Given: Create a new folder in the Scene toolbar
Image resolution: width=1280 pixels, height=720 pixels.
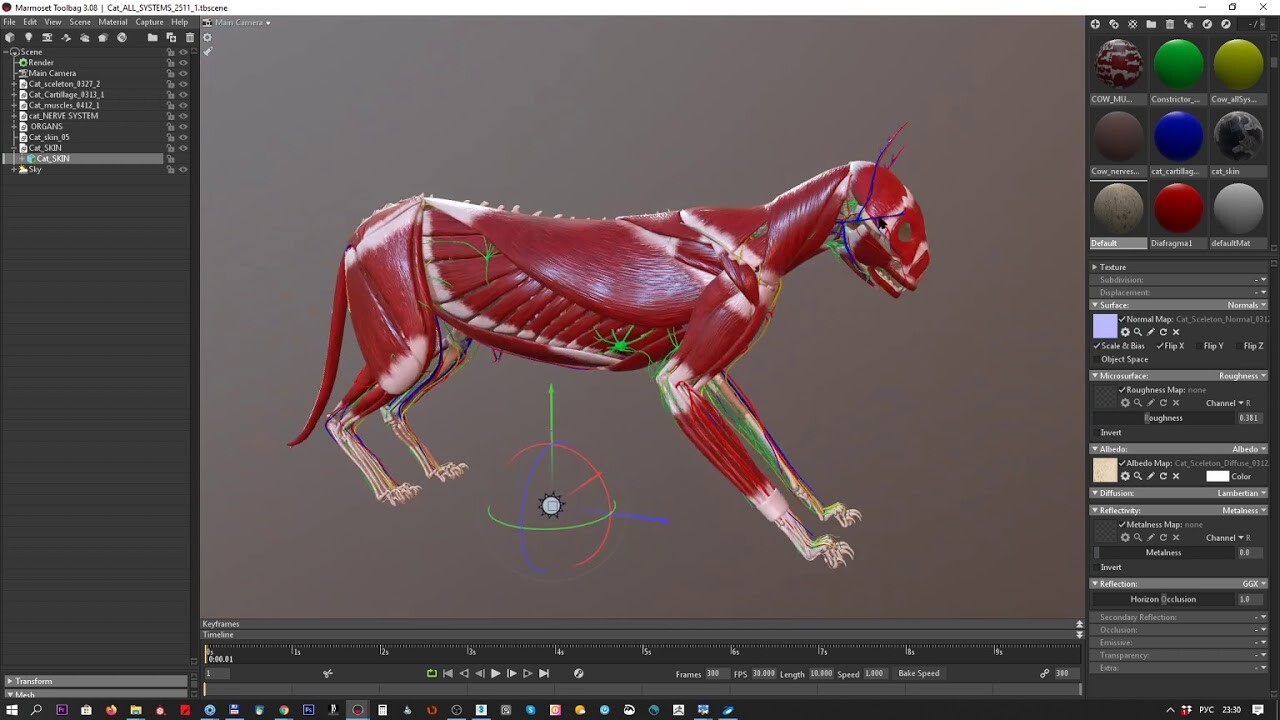Looking at the screenshot, I should (152, 38).
